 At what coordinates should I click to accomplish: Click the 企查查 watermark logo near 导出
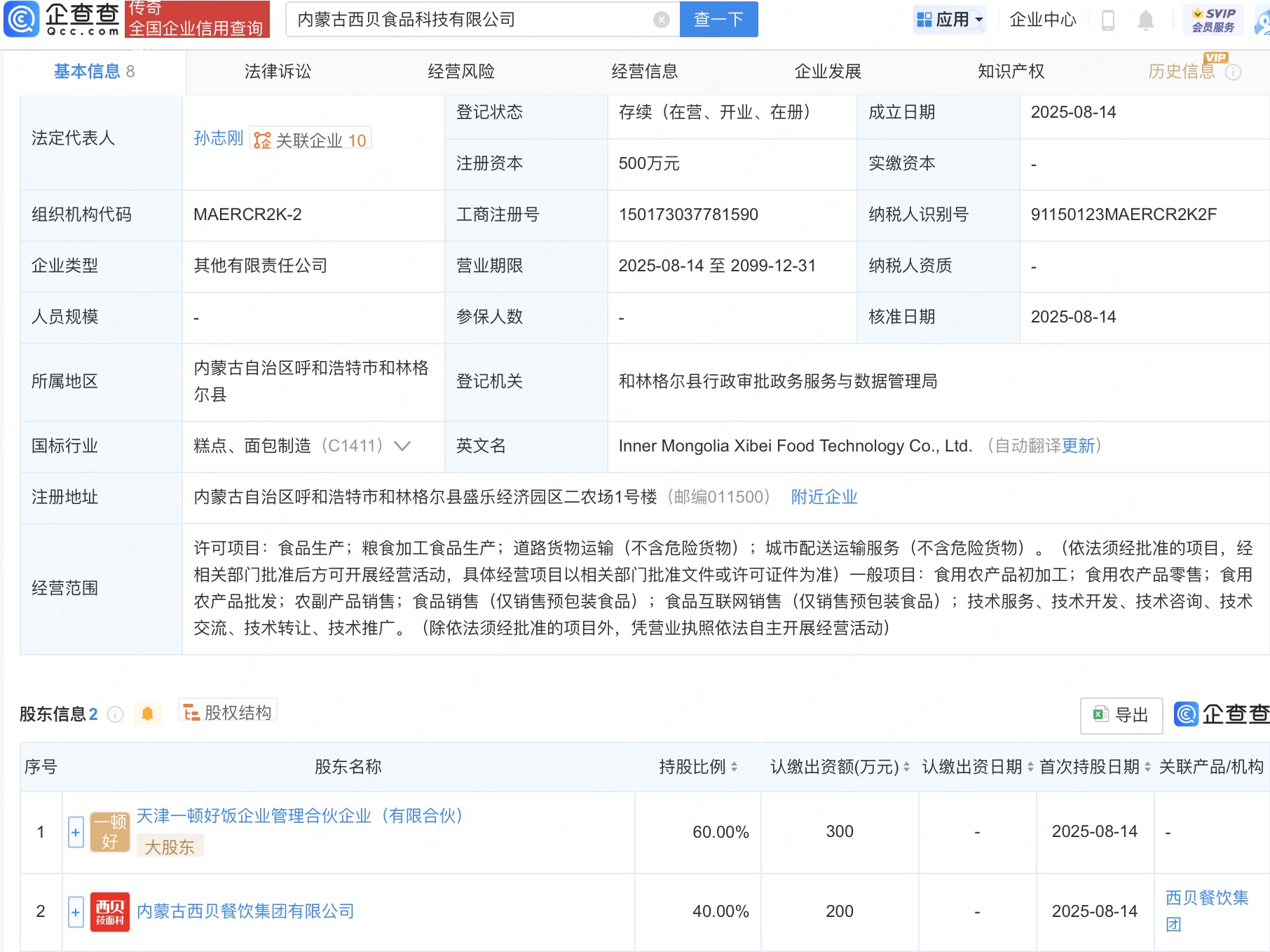point(1222,714)
